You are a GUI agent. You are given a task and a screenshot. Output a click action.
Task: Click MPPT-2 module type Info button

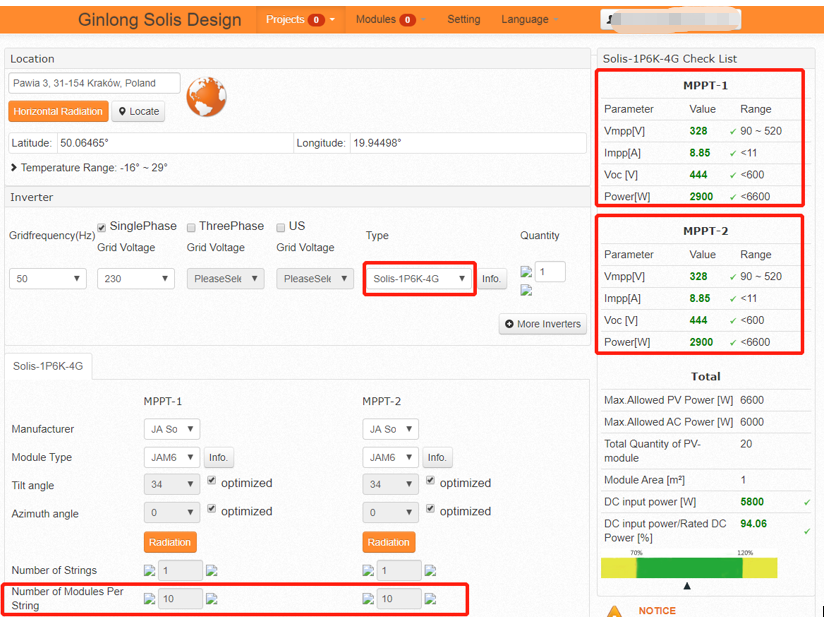(437, 457)
